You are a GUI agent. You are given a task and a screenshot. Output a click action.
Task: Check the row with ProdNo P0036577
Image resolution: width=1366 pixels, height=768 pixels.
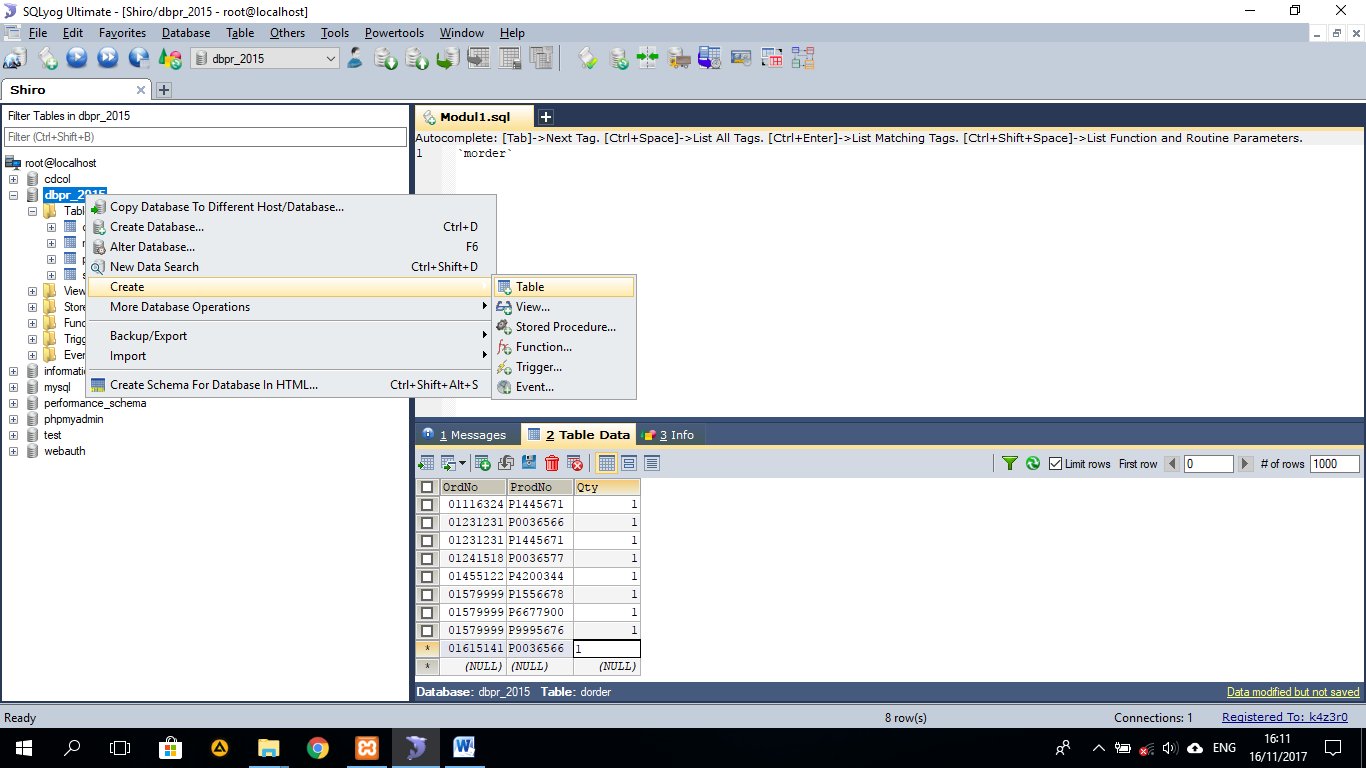(427, 559)
